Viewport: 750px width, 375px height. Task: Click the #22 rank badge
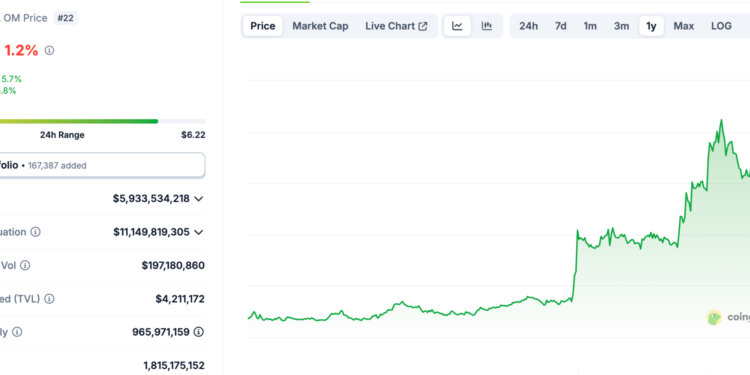pyautogui.click(x=66, y=18)
